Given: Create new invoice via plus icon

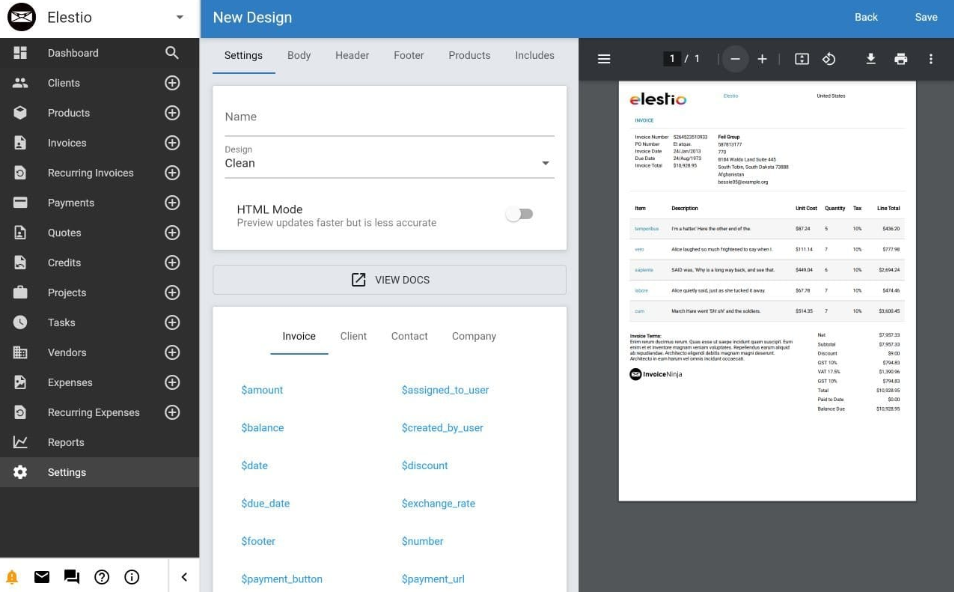Looking at the screenshot, I should coord(172,142).
